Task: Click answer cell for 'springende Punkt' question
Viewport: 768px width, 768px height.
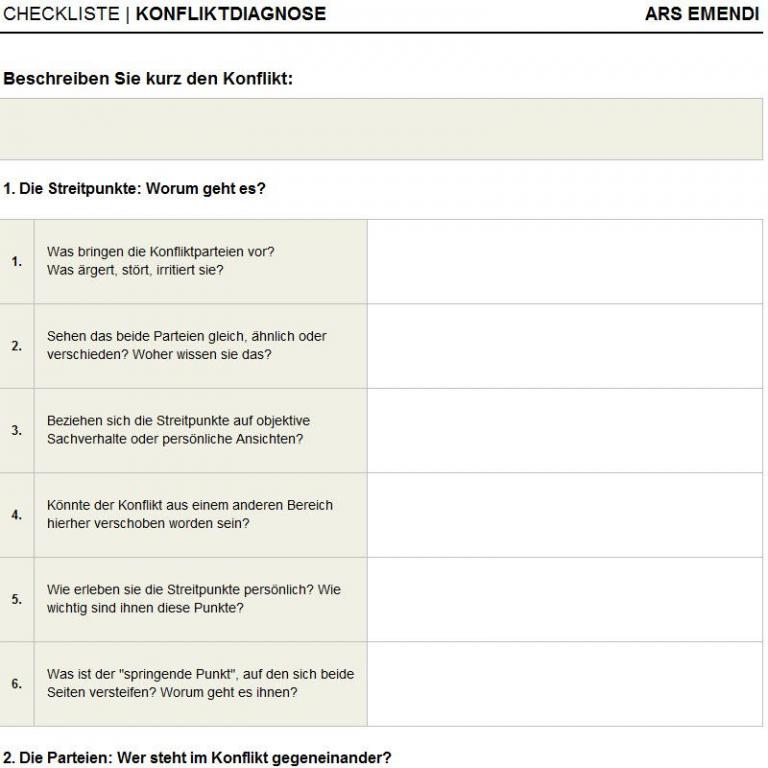Action: 564,684
